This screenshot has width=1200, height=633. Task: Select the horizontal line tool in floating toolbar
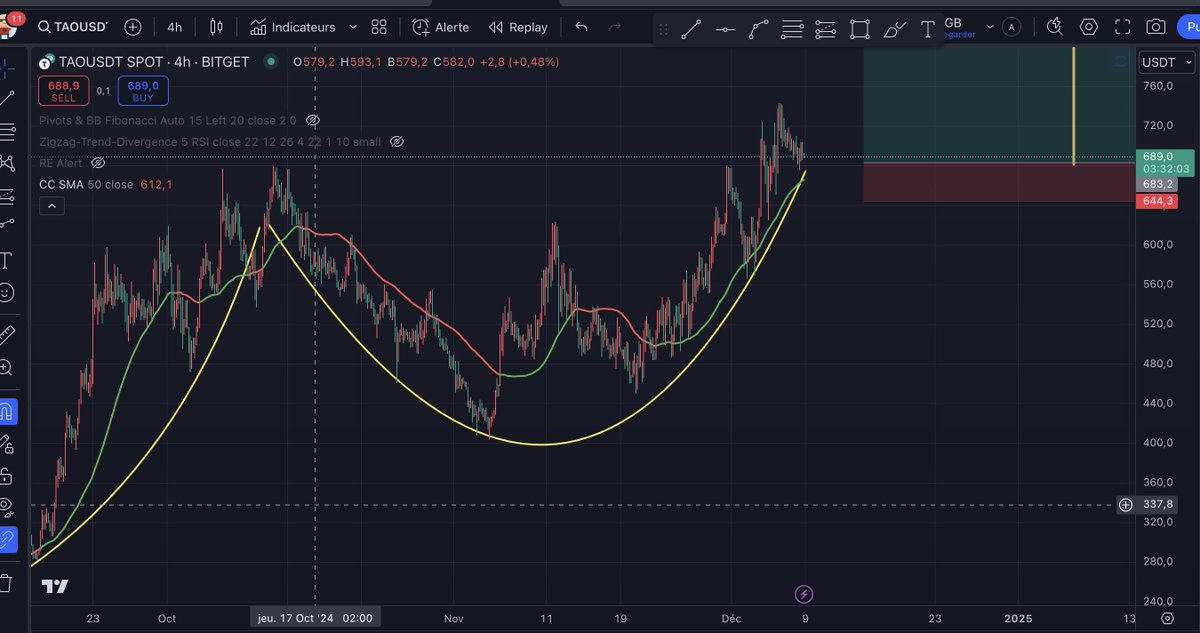pyautogui.click(x=725, y=29)
